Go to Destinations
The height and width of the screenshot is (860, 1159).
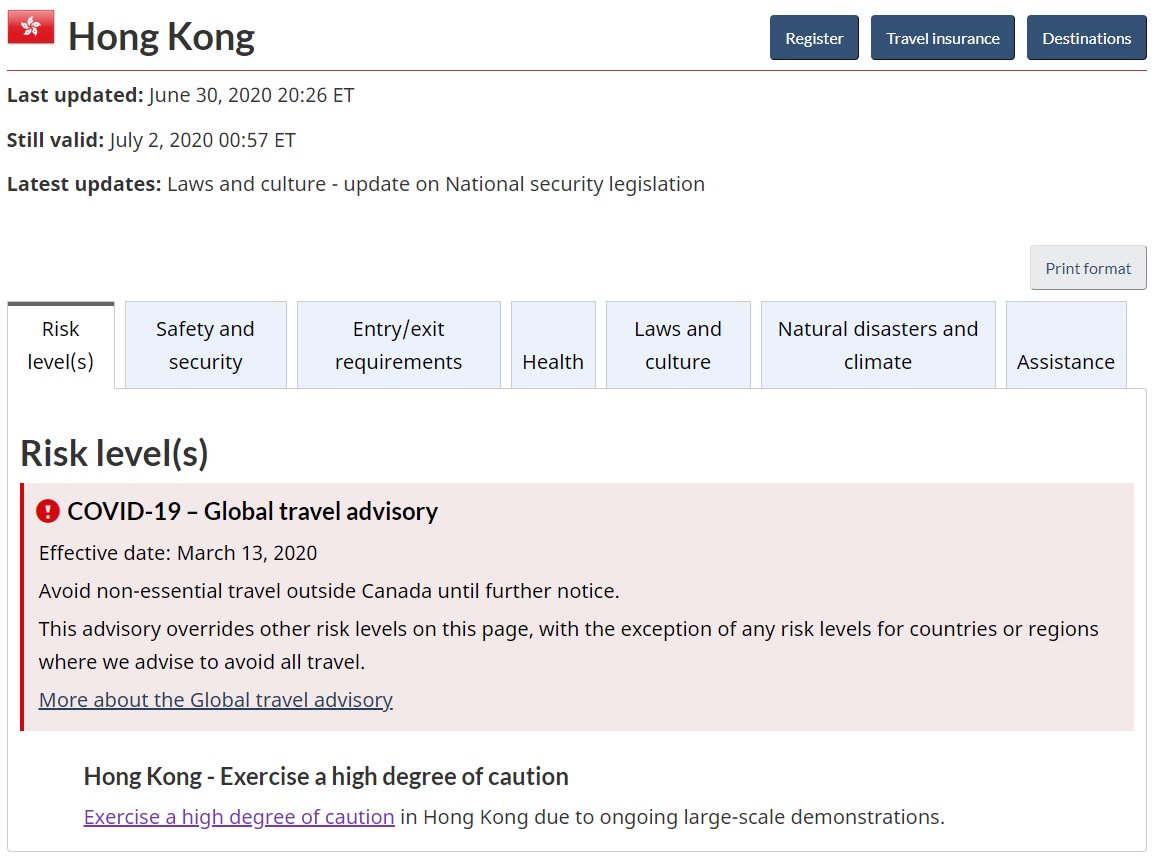pos(1086,38)
